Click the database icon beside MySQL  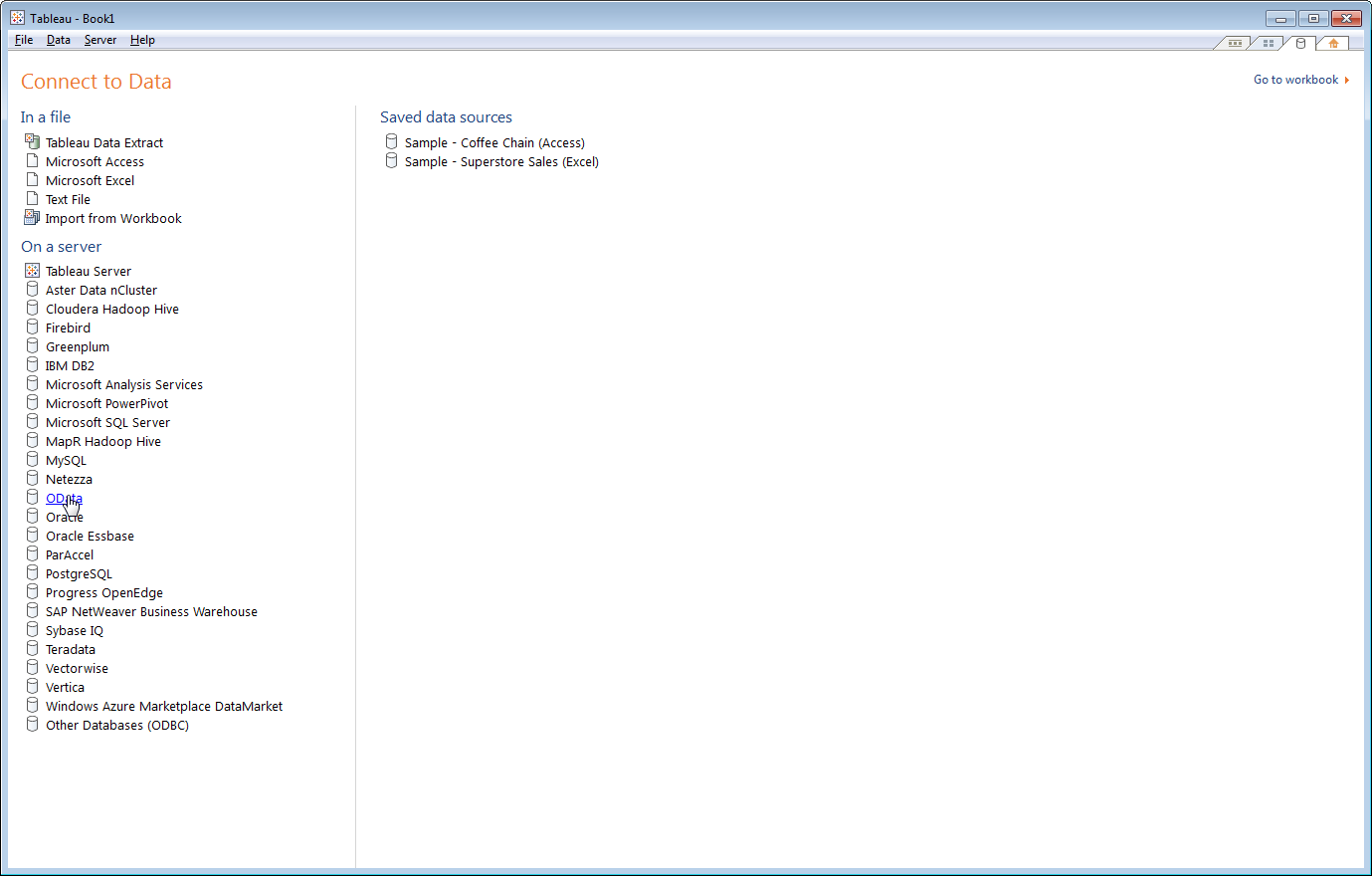click(32, 459)
